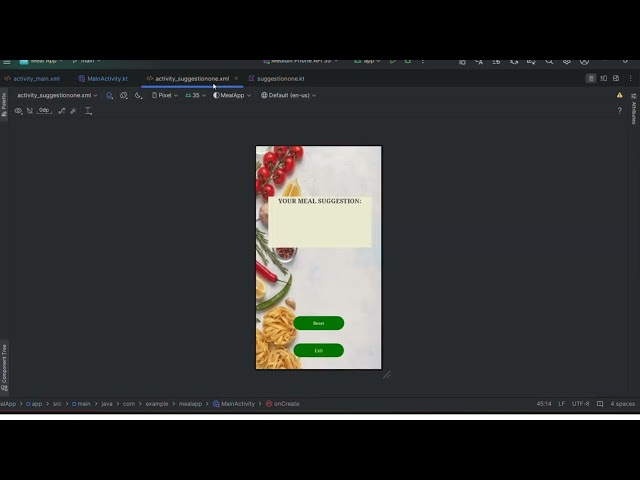The image size is (640, 480).
Task: Click the clear all constraints icon
Action: point(62,111)
